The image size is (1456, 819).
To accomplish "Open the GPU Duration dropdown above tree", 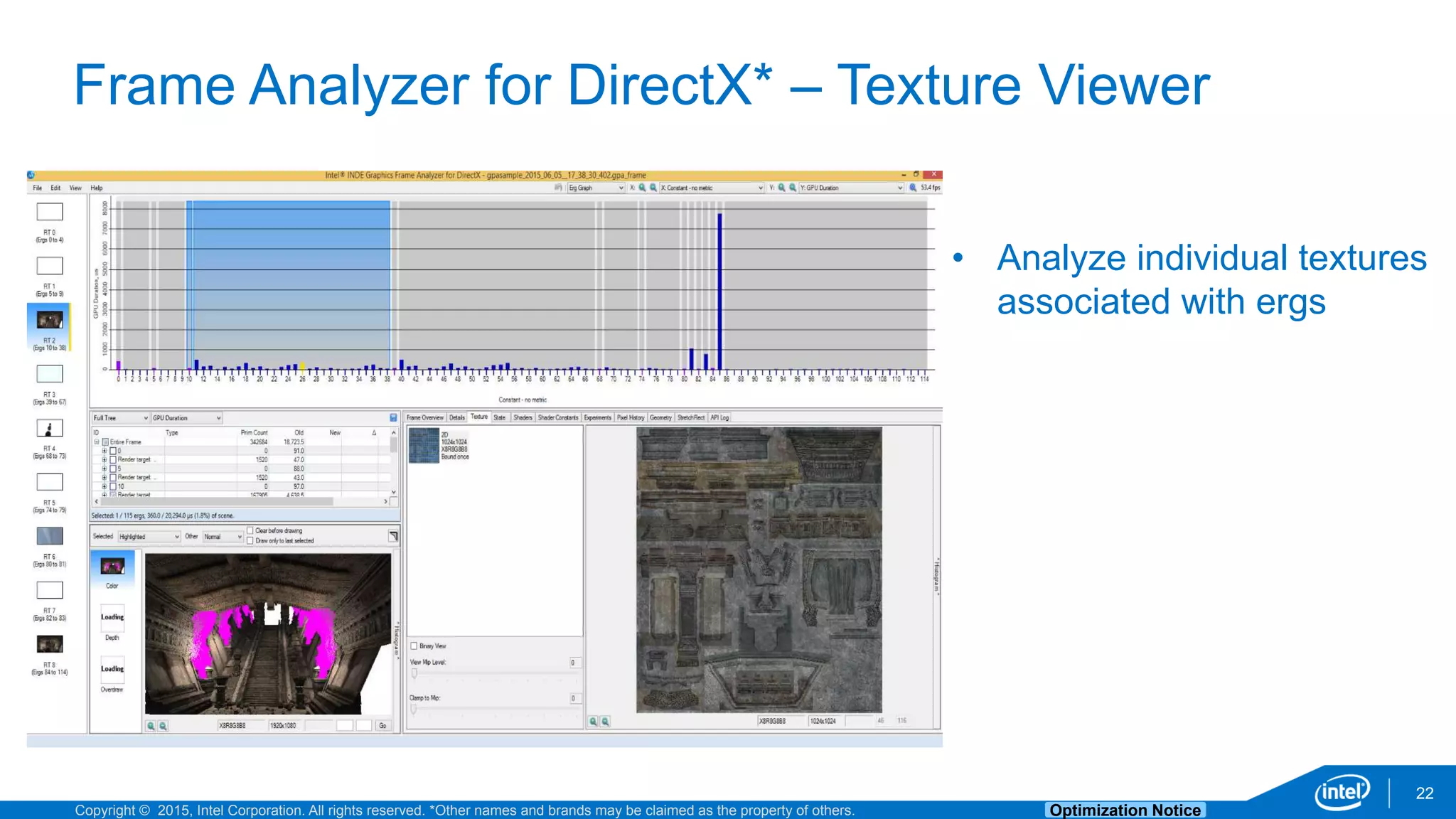I will tap(187, 418).
